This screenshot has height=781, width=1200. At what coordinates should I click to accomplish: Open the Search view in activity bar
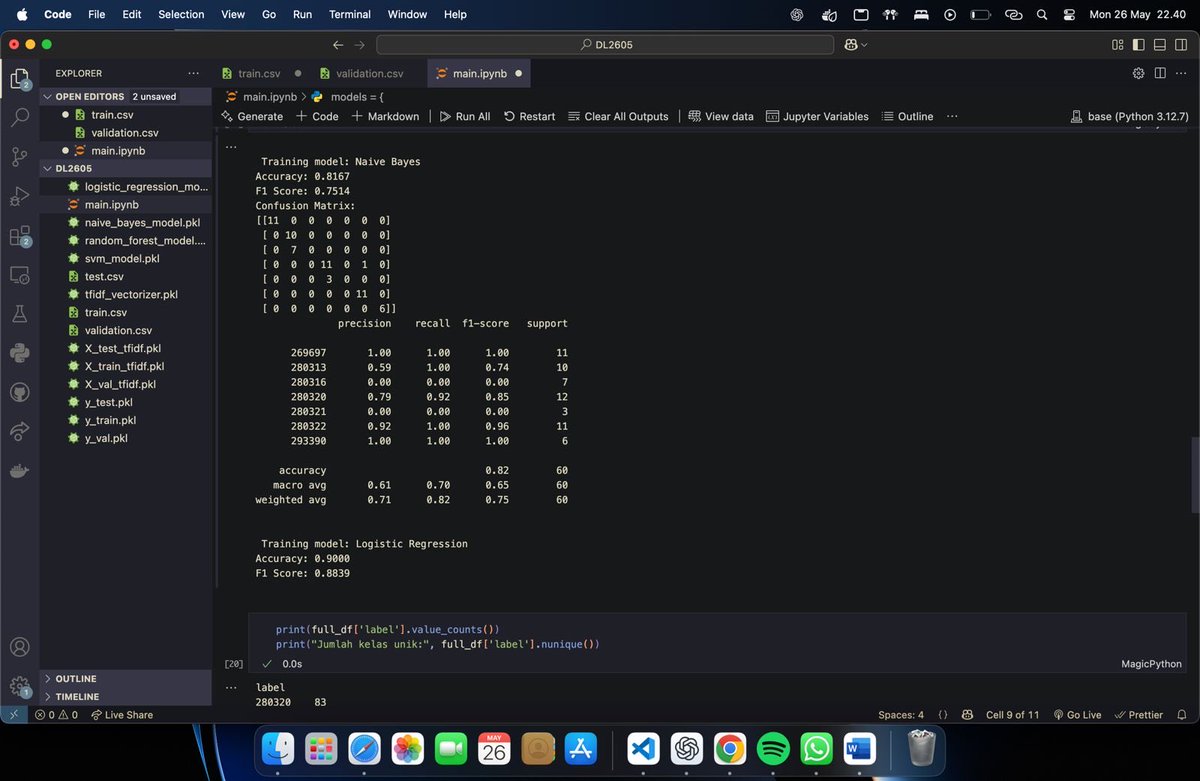click(x=19, y=117)
